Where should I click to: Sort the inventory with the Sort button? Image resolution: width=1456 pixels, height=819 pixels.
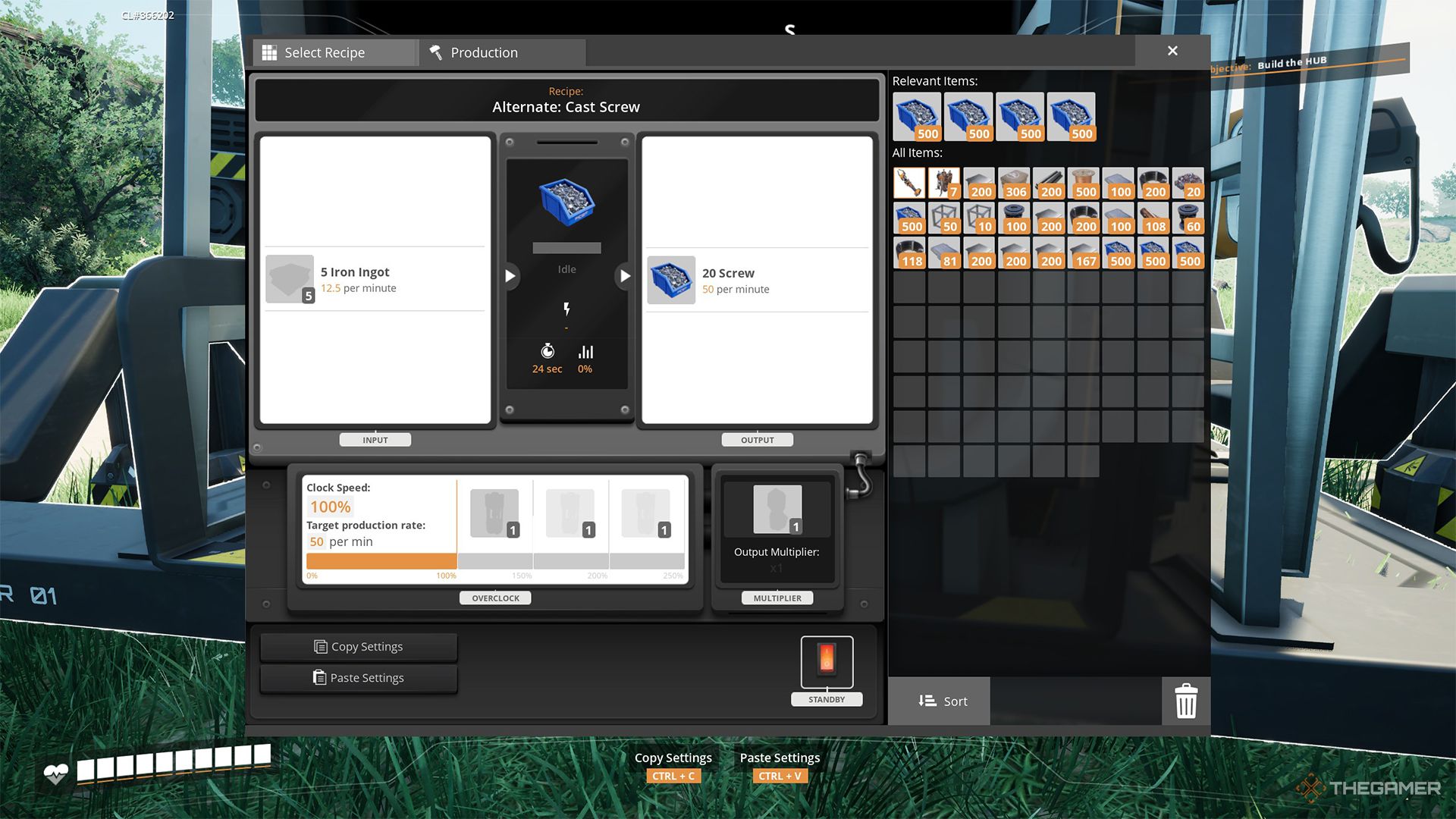pyautogui.click(x=939, y=701)
